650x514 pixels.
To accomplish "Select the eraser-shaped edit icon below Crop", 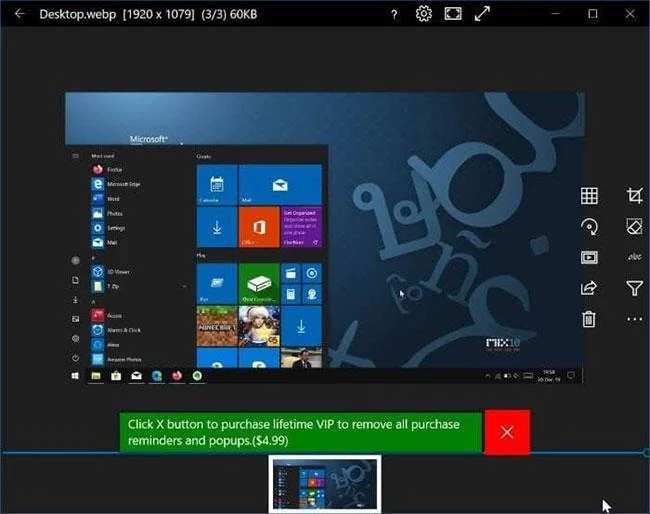I will point(635,227).
